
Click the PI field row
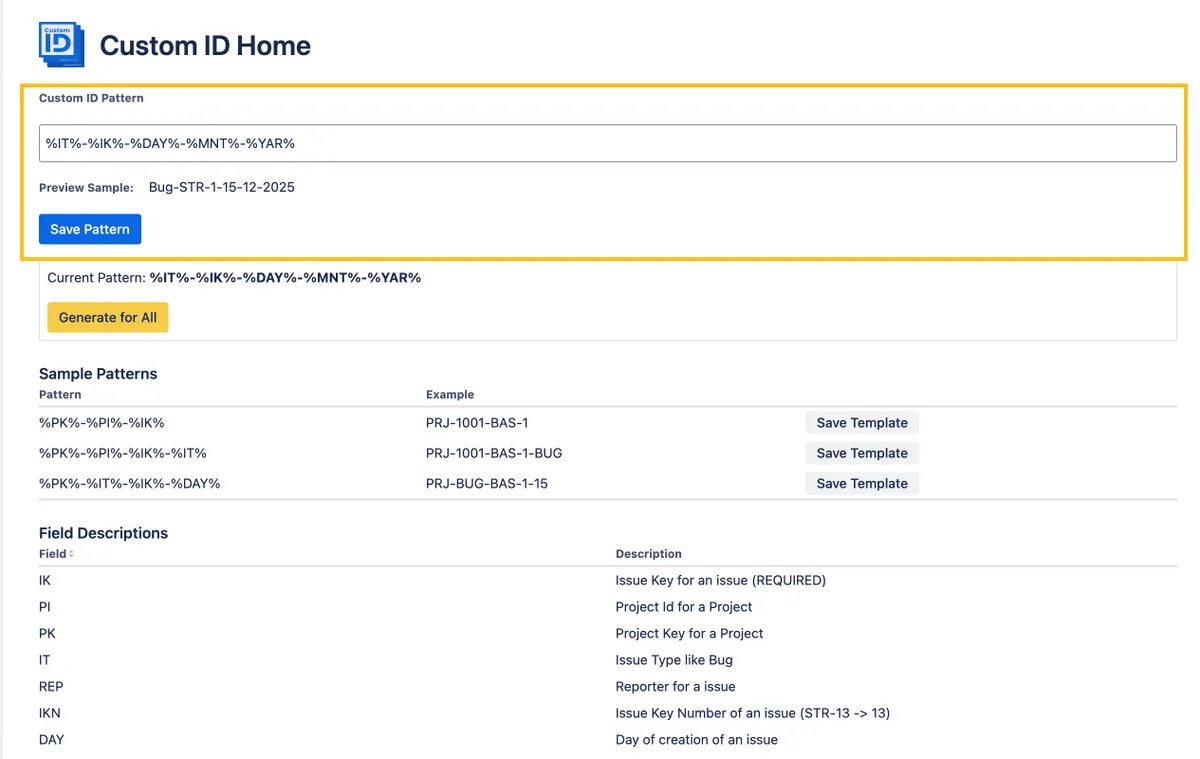[x=608, y=607]
